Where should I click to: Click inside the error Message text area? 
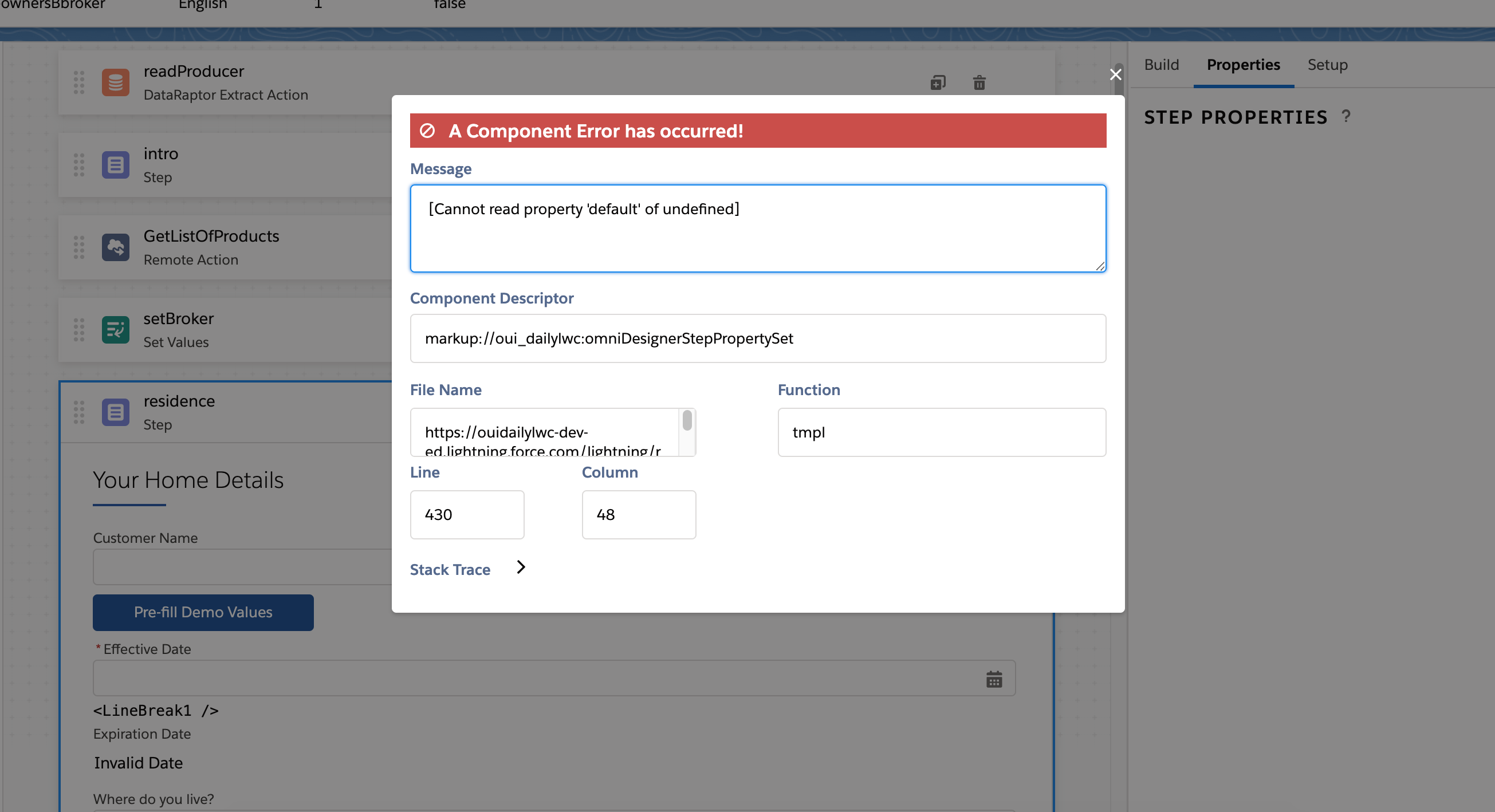coord(758,228)
